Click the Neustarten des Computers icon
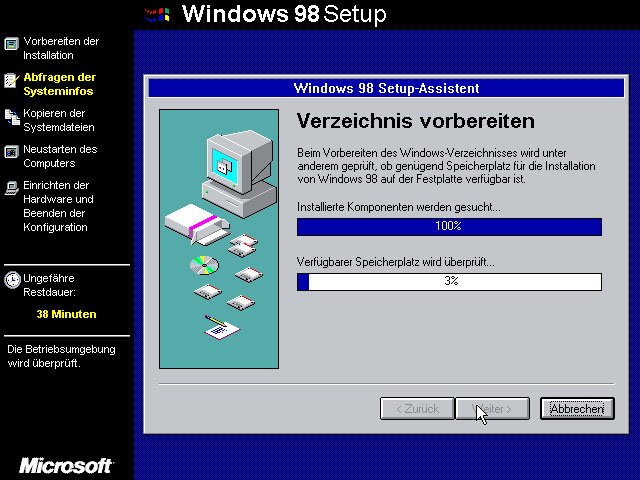 tap(11, 152)
